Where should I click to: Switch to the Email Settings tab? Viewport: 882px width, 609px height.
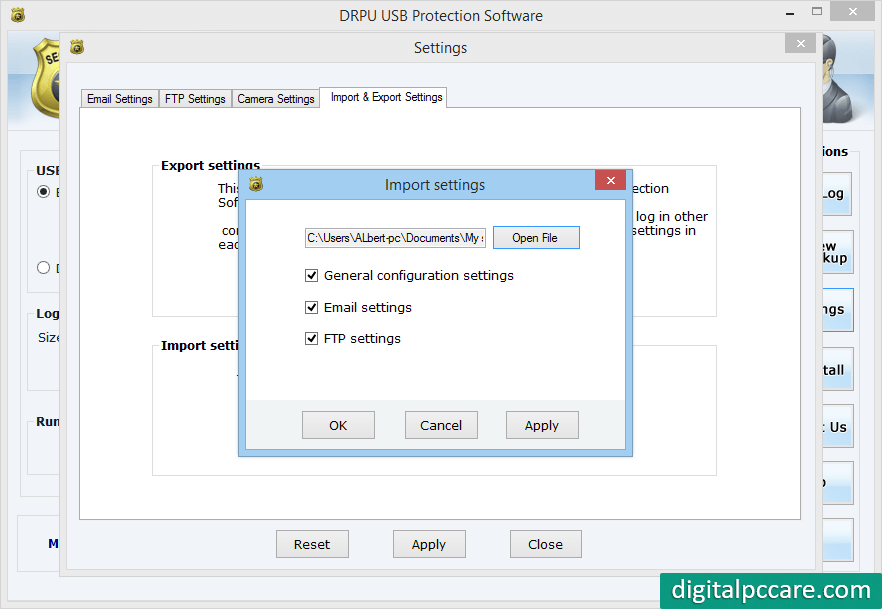tap(119, 99)
